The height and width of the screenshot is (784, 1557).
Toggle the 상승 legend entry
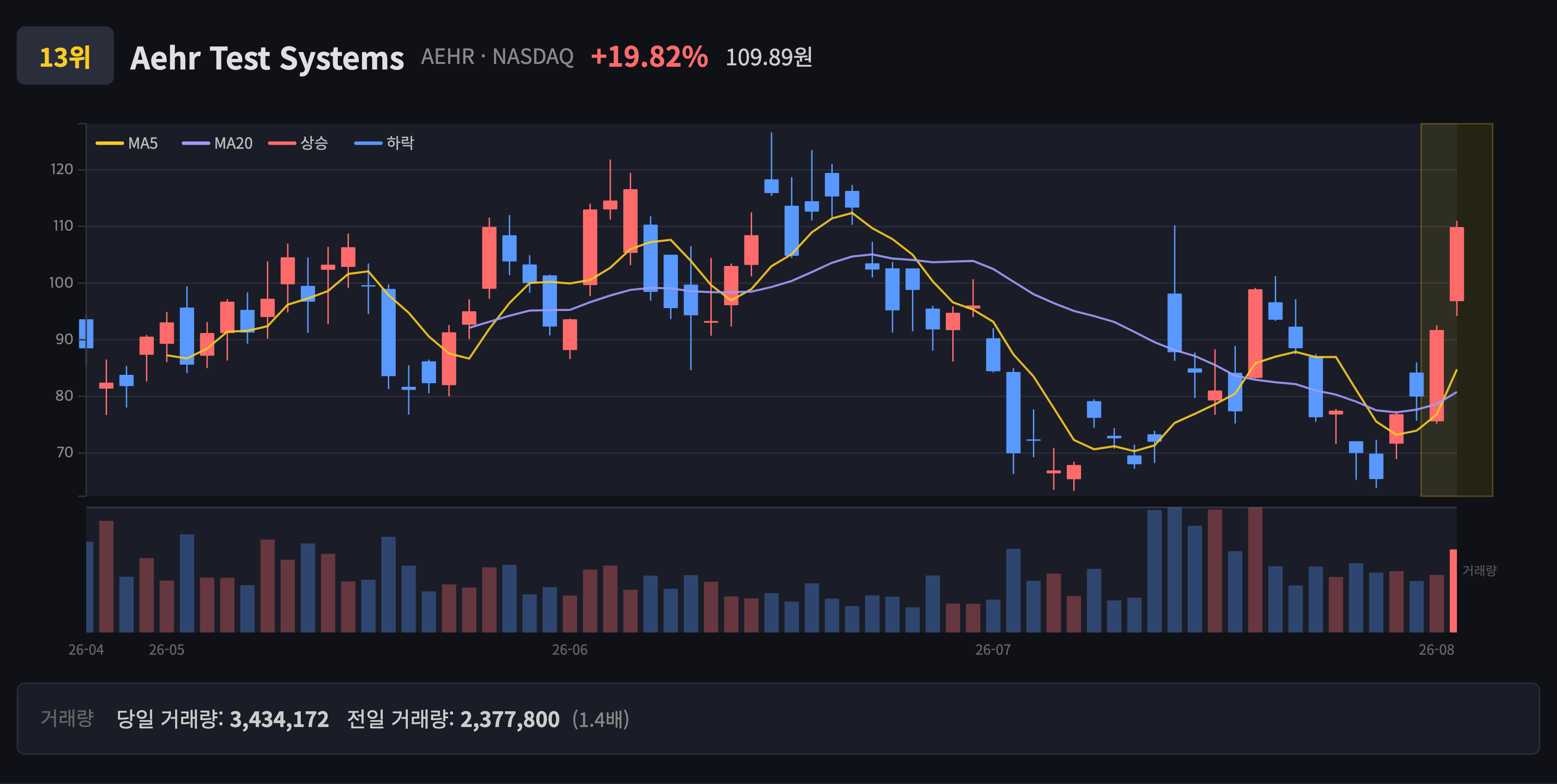[x=298, y=143]
